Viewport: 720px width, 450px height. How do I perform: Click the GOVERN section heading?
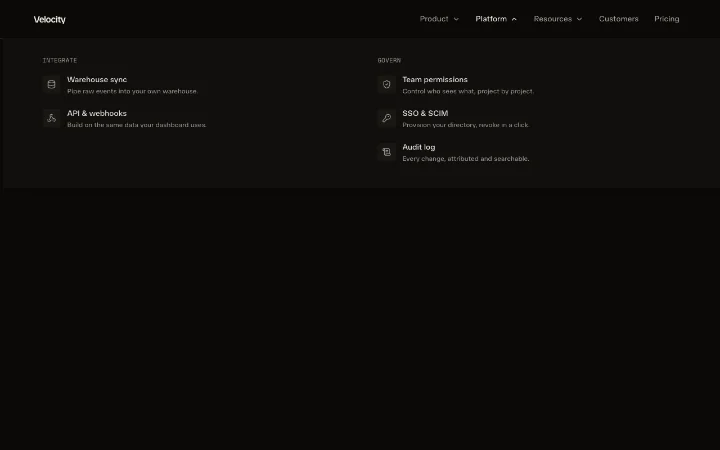pyautogui.click(x=389, y=60)
